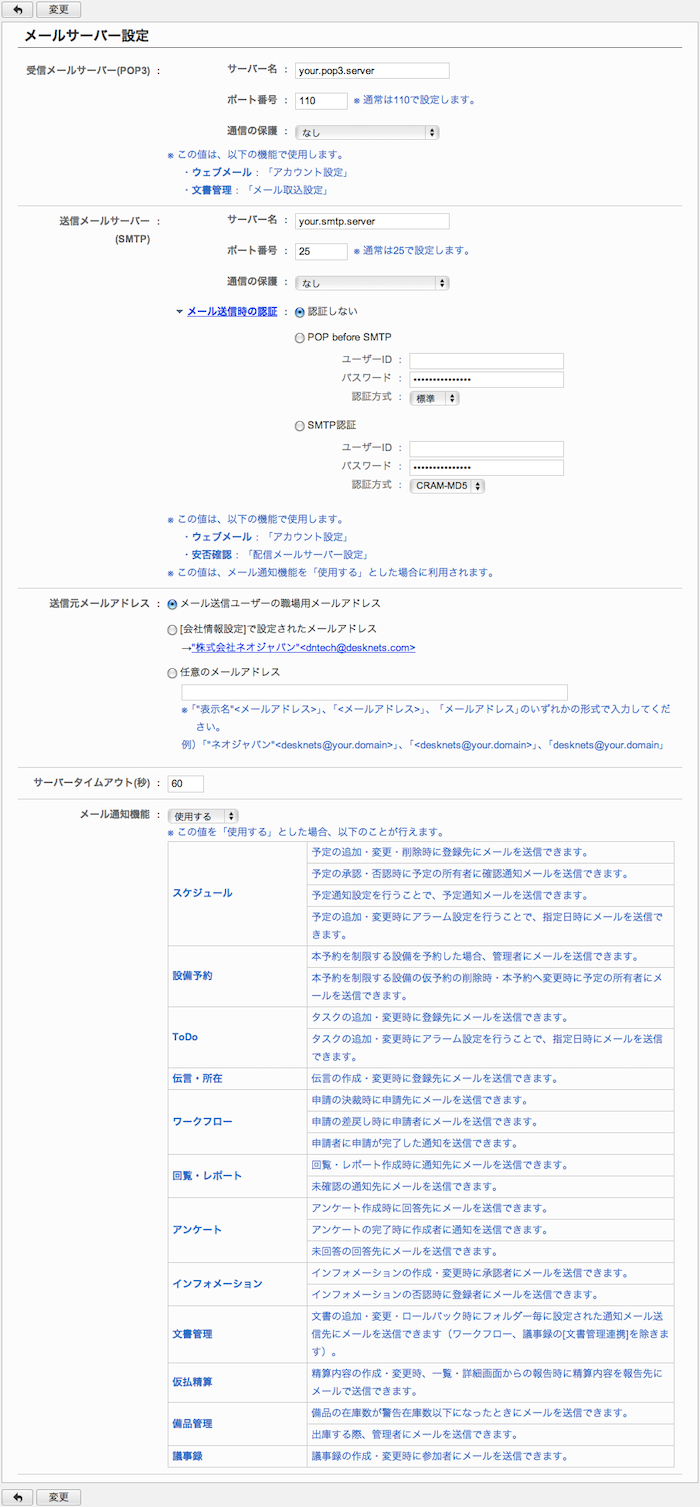This screenshot has width=700, height=1507.
Task: Click 送信元メールアドレス label
Action: [98, 603]
